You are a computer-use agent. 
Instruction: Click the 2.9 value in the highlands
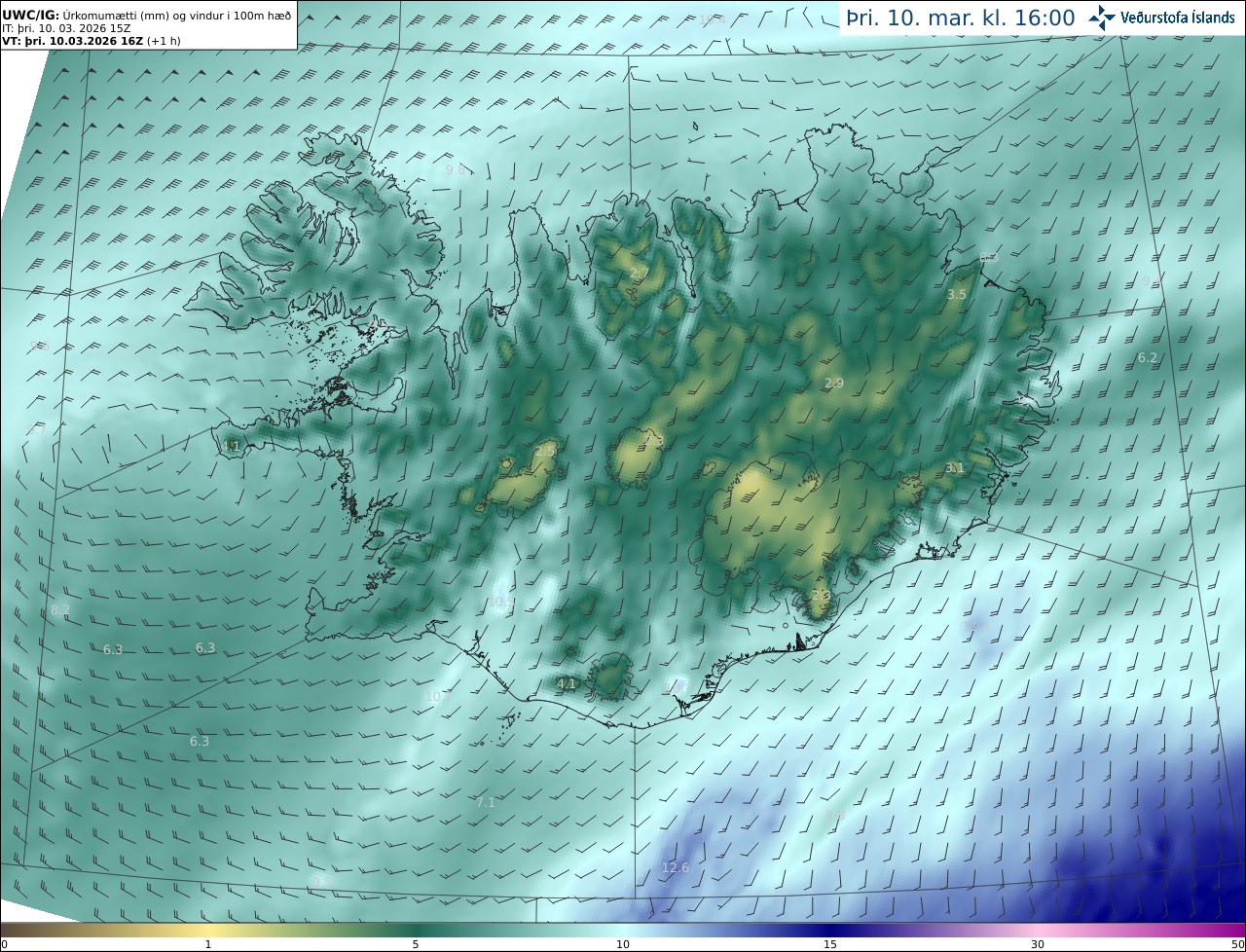tap(834, 384)
